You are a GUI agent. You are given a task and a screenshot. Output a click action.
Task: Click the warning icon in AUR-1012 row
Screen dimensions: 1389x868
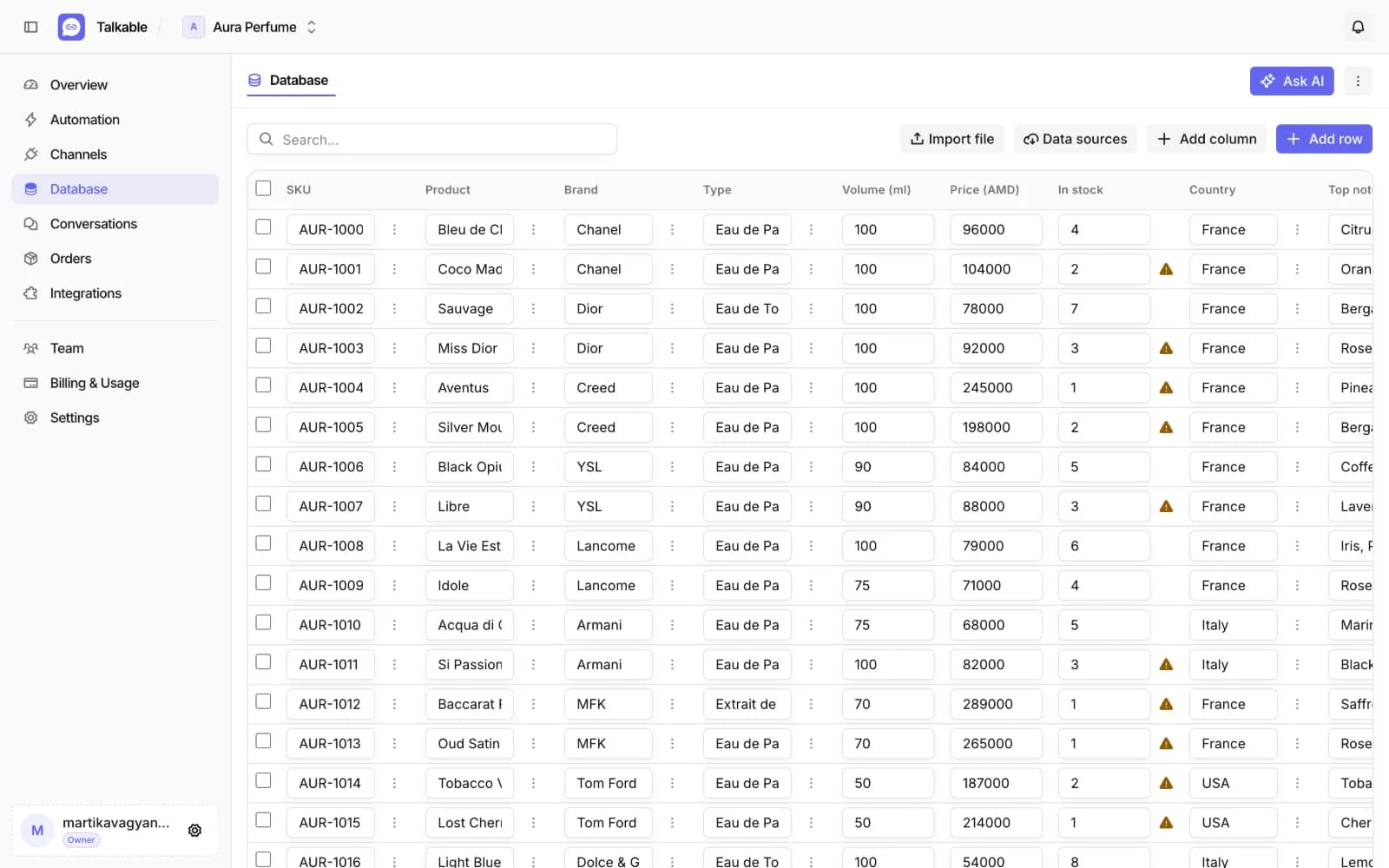pyautogui.click(x=1166, y=704)
